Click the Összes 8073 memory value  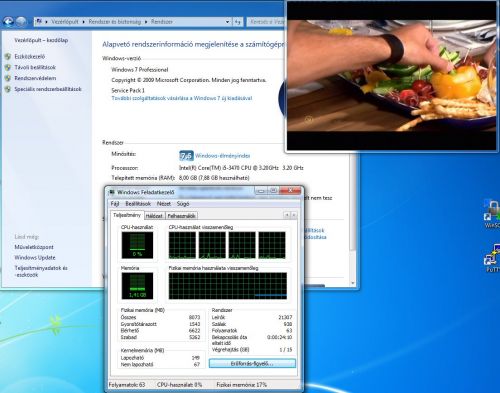coord(194,317)
